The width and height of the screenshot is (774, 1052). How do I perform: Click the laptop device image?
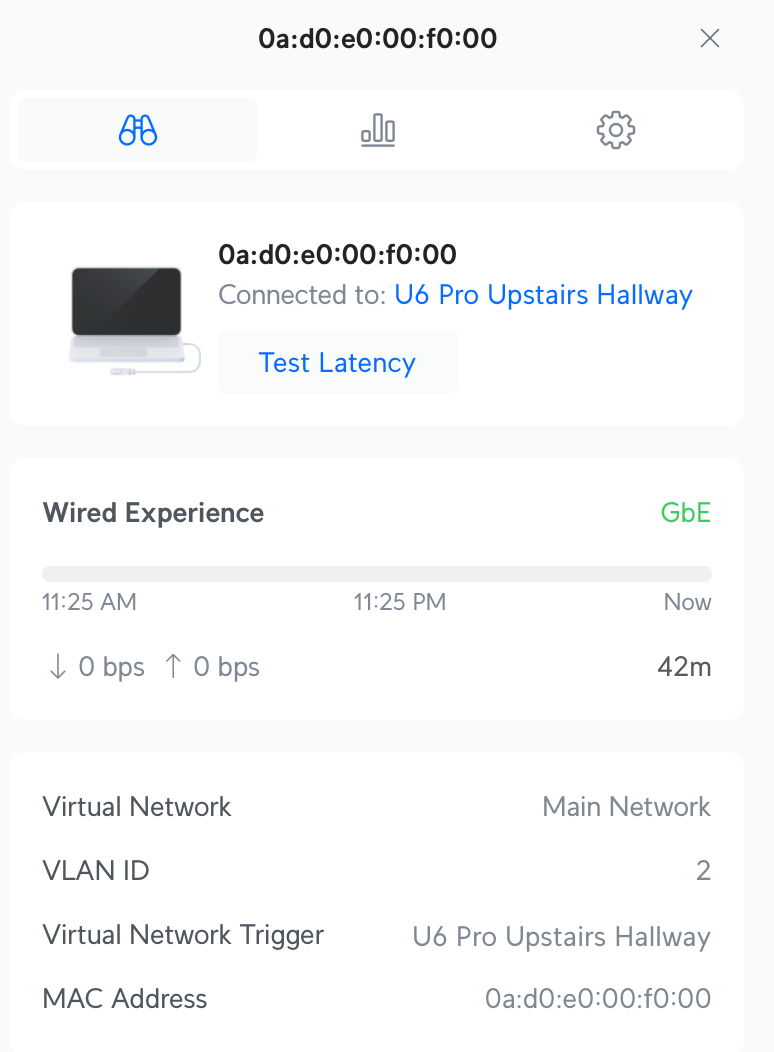[127, 316]
